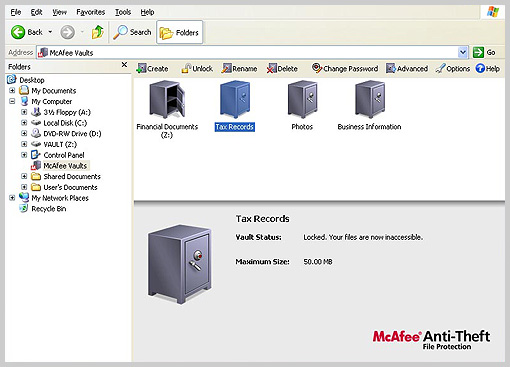
Task: Expand My Network Places tree node
Action: coord(12,198)
